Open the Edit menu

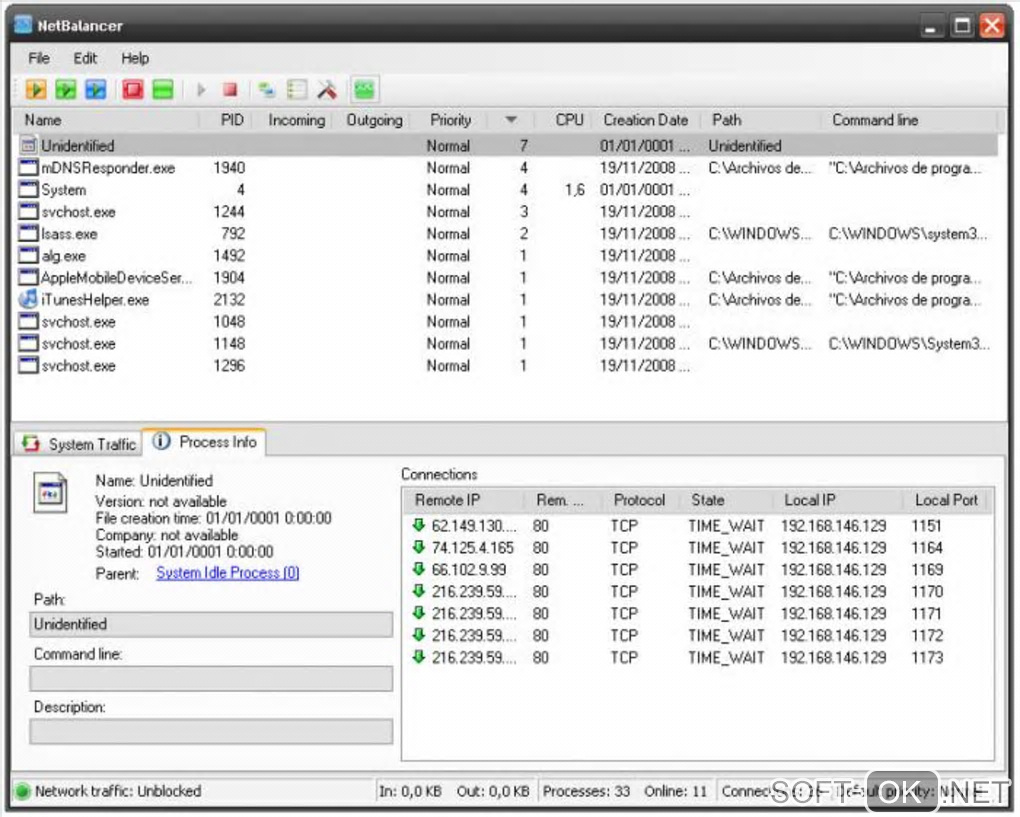tap(85, 58)
